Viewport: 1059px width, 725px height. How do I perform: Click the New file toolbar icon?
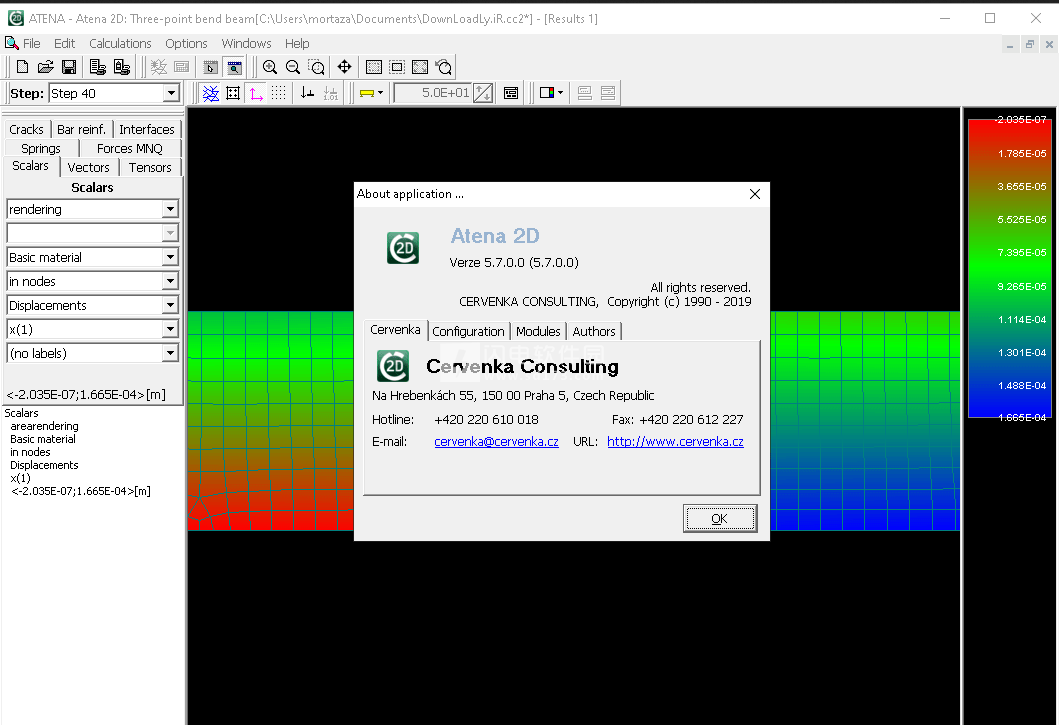[22, 67]
